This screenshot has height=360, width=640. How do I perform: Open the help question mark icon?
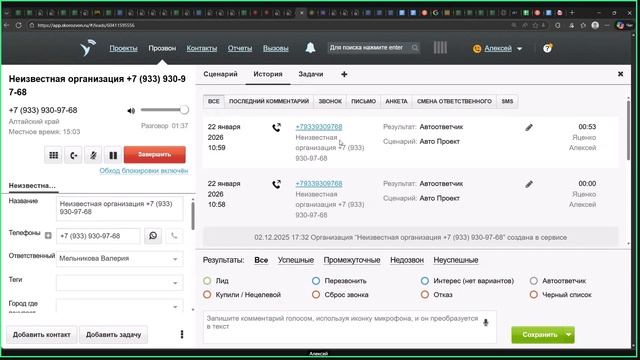click(x=547, y=48)
